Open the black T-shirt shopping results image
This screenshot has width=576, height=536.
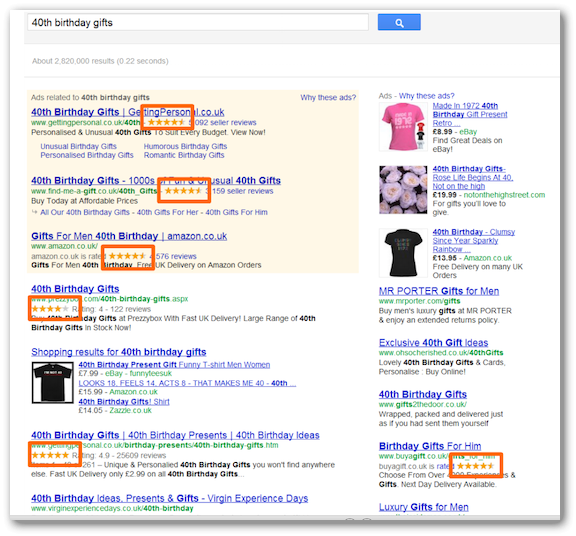pos(53,382)
